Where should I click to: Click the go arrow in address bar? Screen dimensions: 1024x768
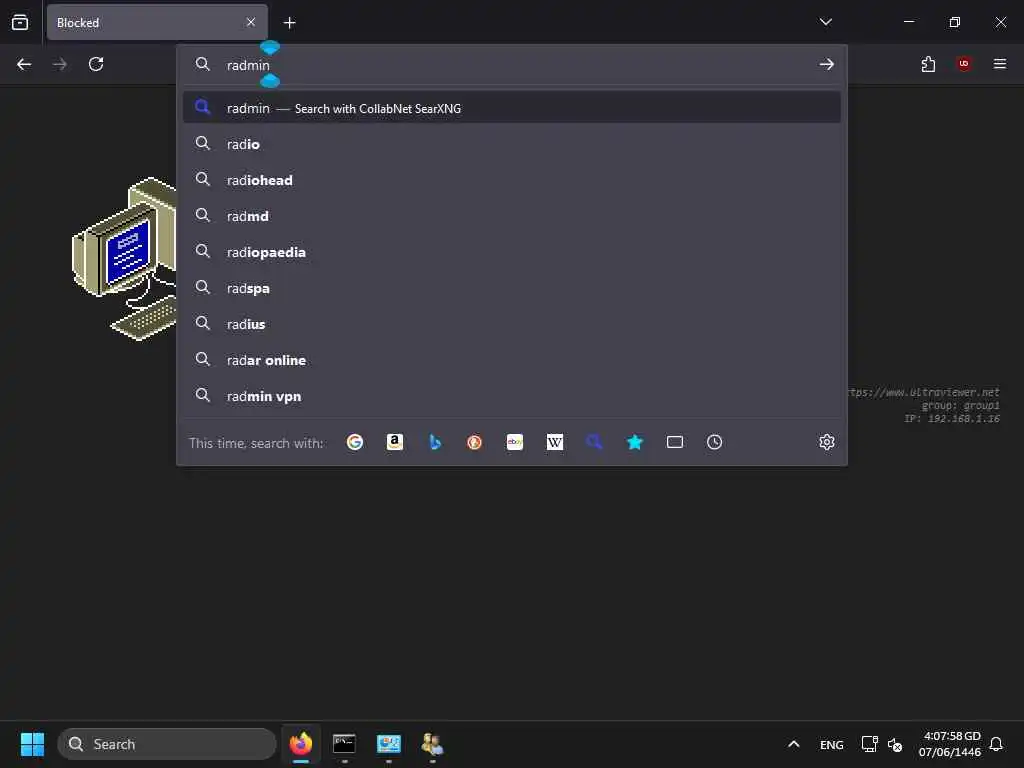[x=827, y=64]
